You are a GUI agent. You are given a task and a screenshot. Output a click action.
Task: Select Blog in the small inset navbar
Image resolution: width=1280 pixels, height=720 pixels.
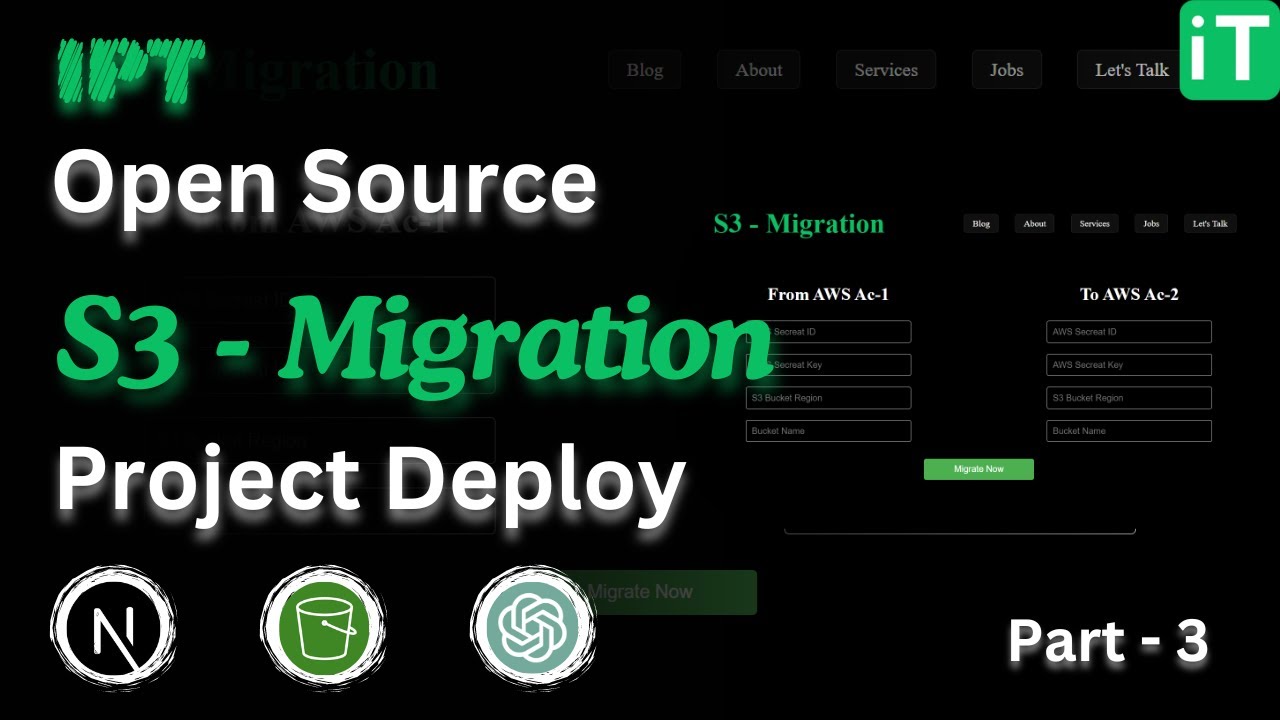click(981, 224)
